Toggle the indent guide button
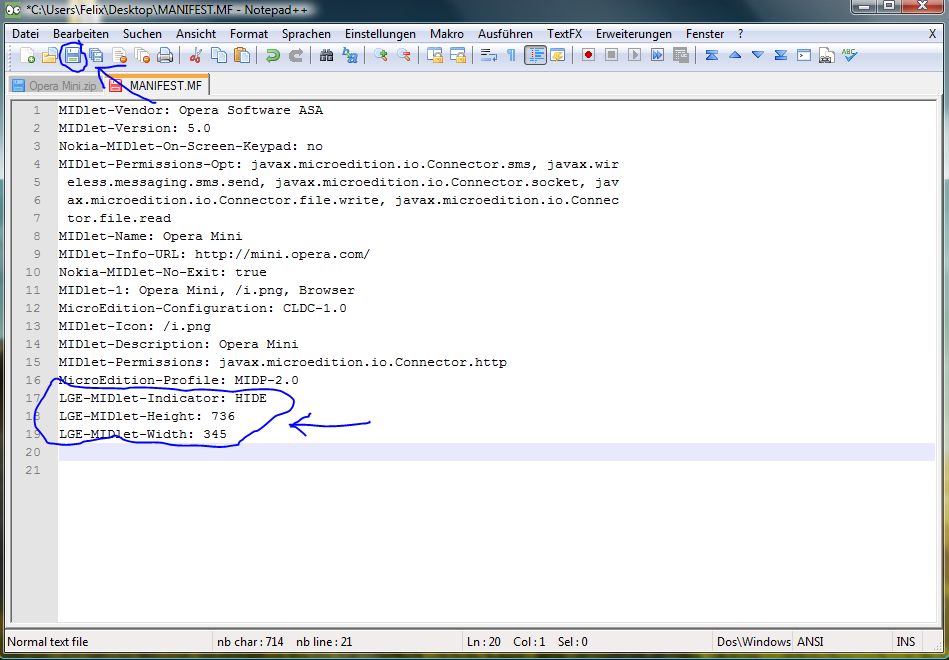The width and height of the screenshot is (949, 660). coord(535,56)
